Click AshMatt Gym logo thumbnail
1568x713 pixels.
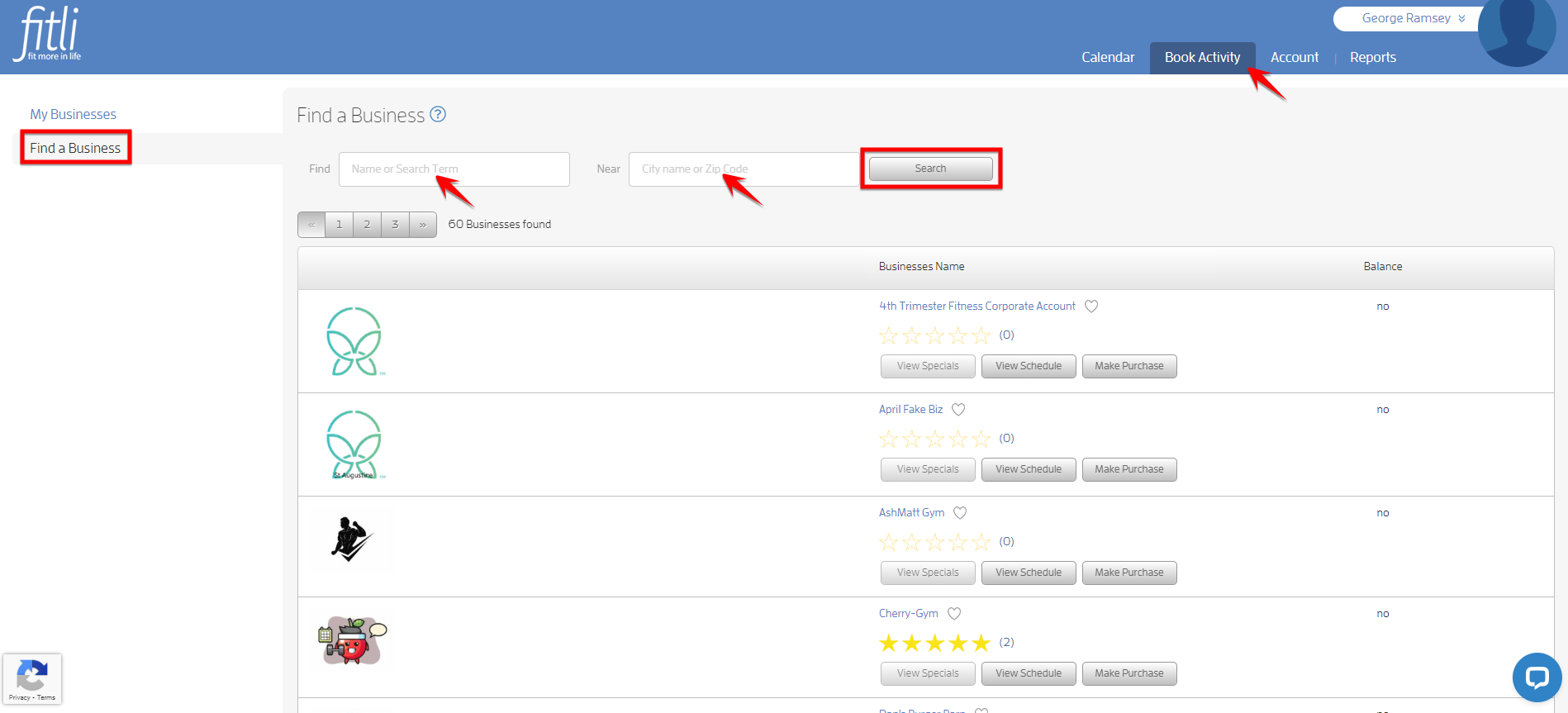[352, 539]
